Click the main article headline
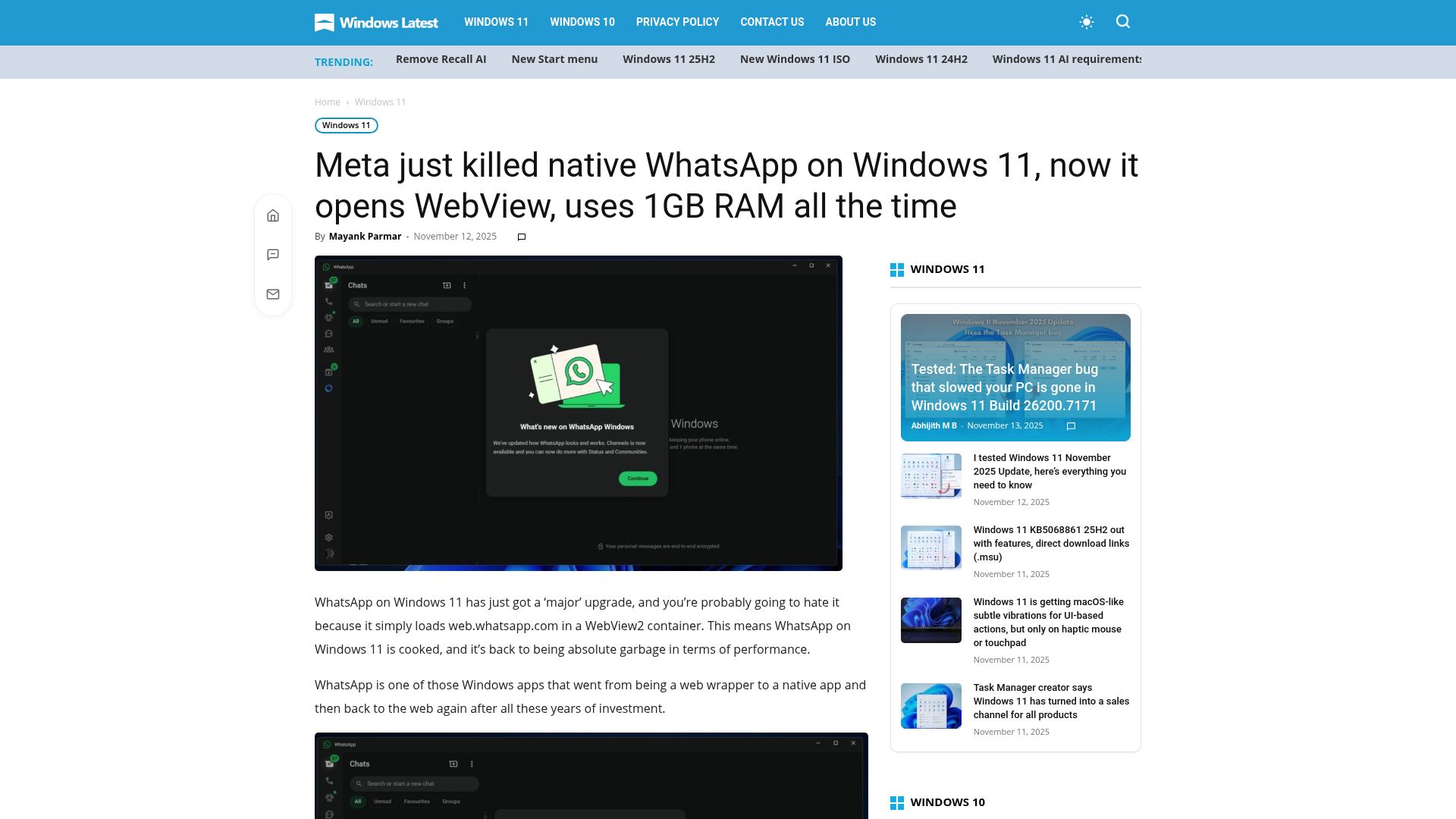Screen dimensions: 1456x819 point(726,186)
